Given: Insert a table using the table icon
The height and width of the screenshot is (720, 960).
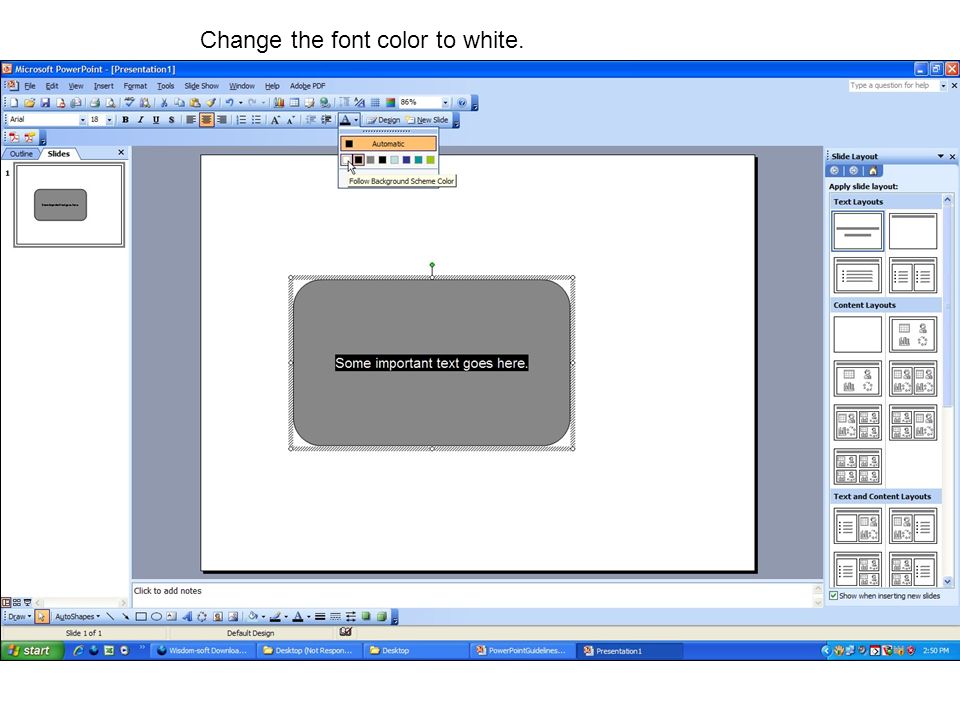Looking at the screenshot, I should click(x=294, y=103).
